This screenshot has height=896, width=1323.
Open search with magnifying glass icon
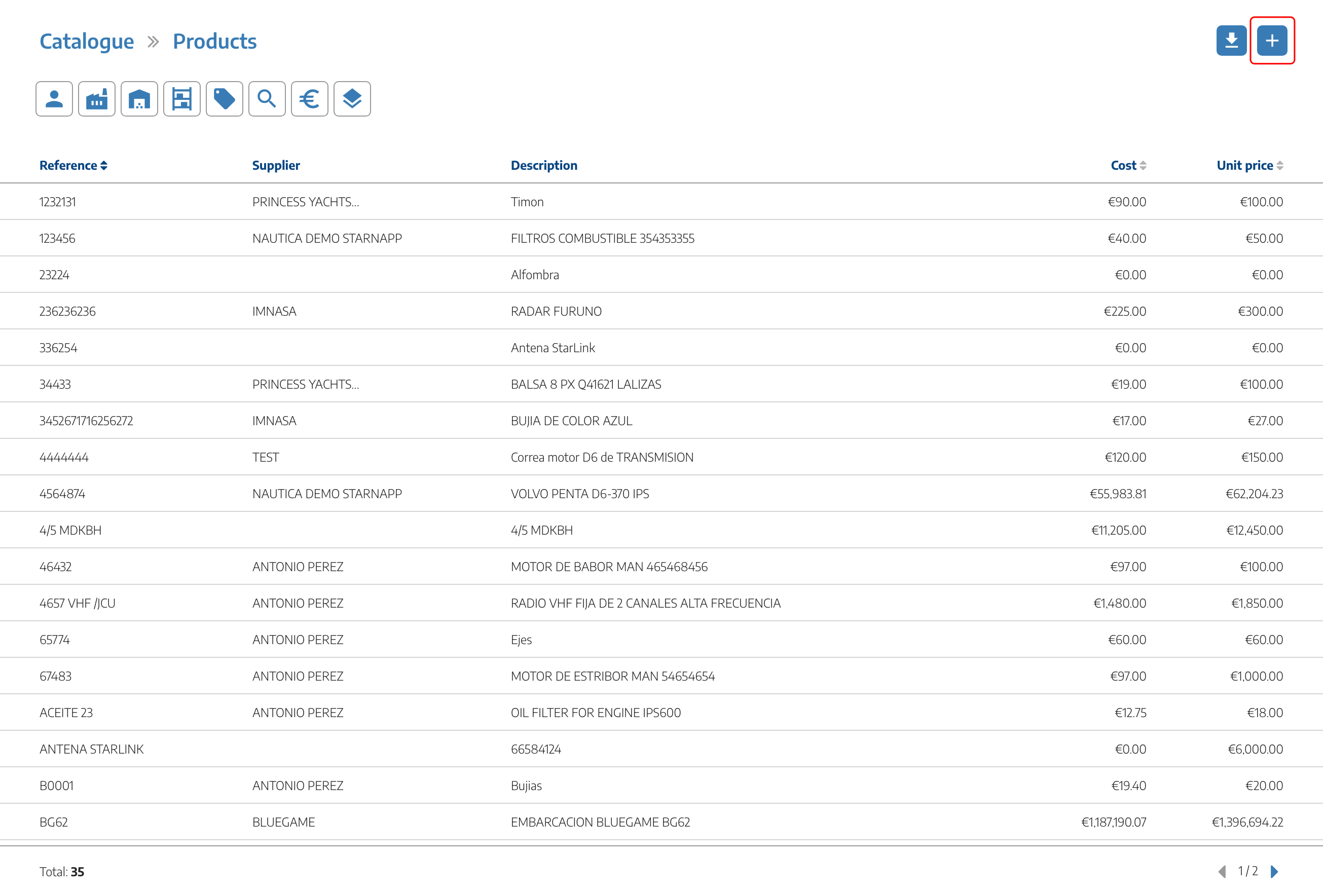coord(267,99)
